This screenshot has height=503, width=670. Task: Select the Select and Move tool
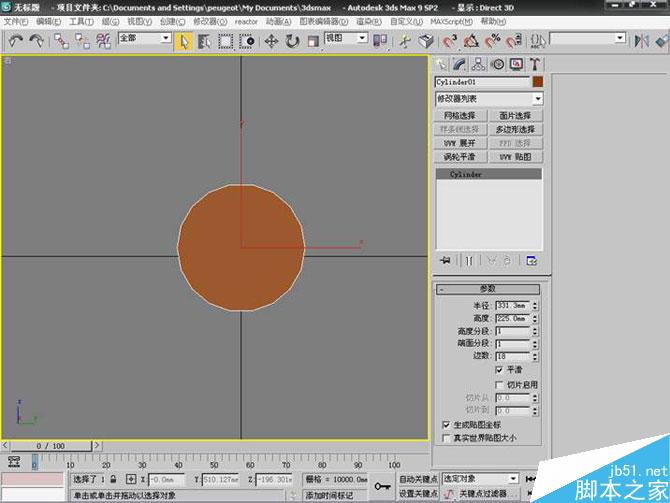pyautogui.click(x=272, y=41)
